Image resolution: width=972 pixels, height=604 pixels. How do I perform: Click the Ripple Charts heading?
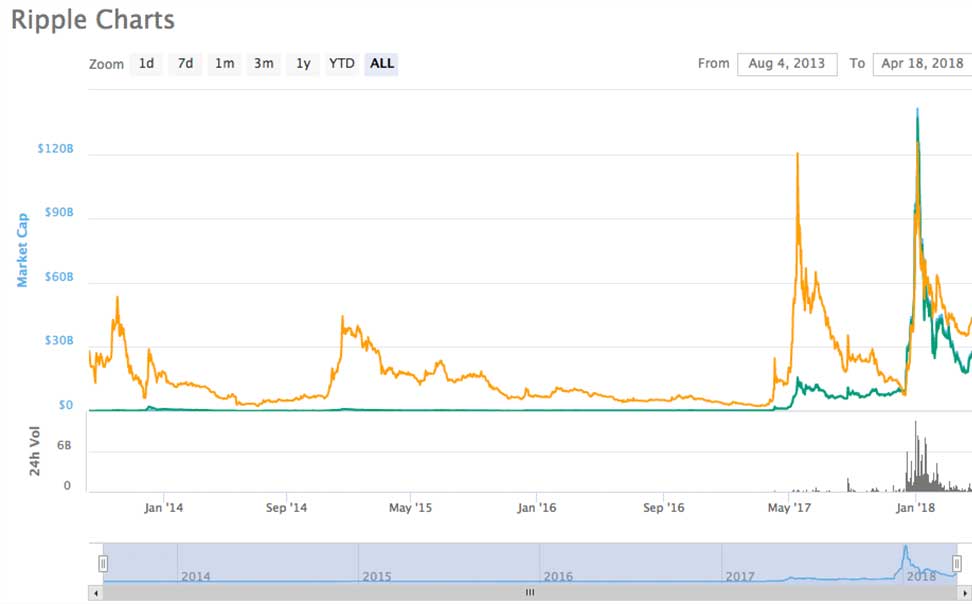[92, 19]
